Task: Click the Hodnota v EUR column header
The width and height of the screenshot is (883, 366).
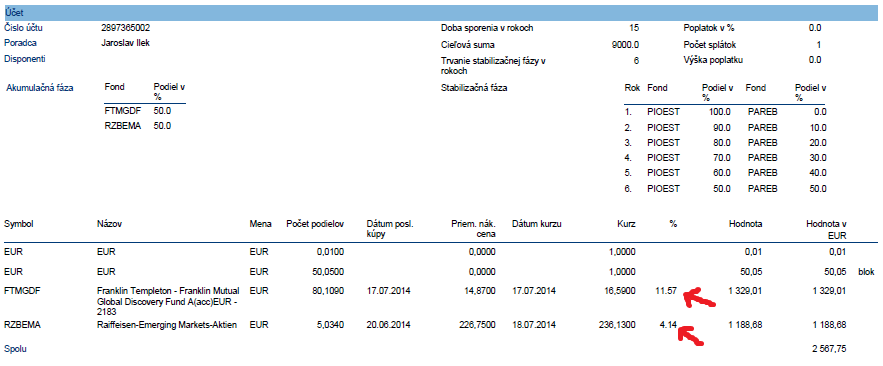Action: pyautogui.click(x=826, y=229)
